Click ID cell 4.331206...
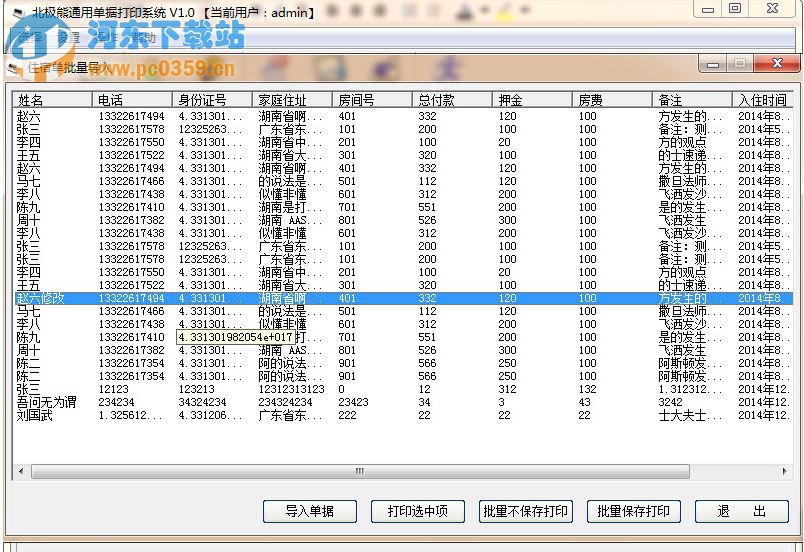The image size is (804, 552). pos(210,415)
